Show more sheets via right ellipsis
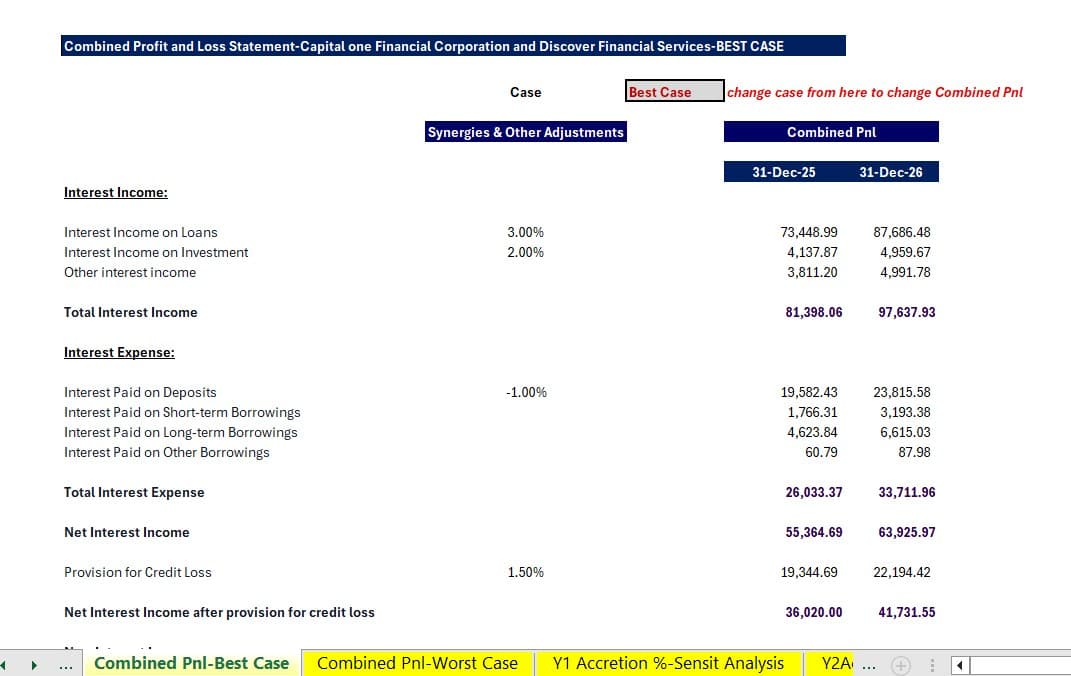Viewport: 1071px width, 676px height. coord(869,664)
